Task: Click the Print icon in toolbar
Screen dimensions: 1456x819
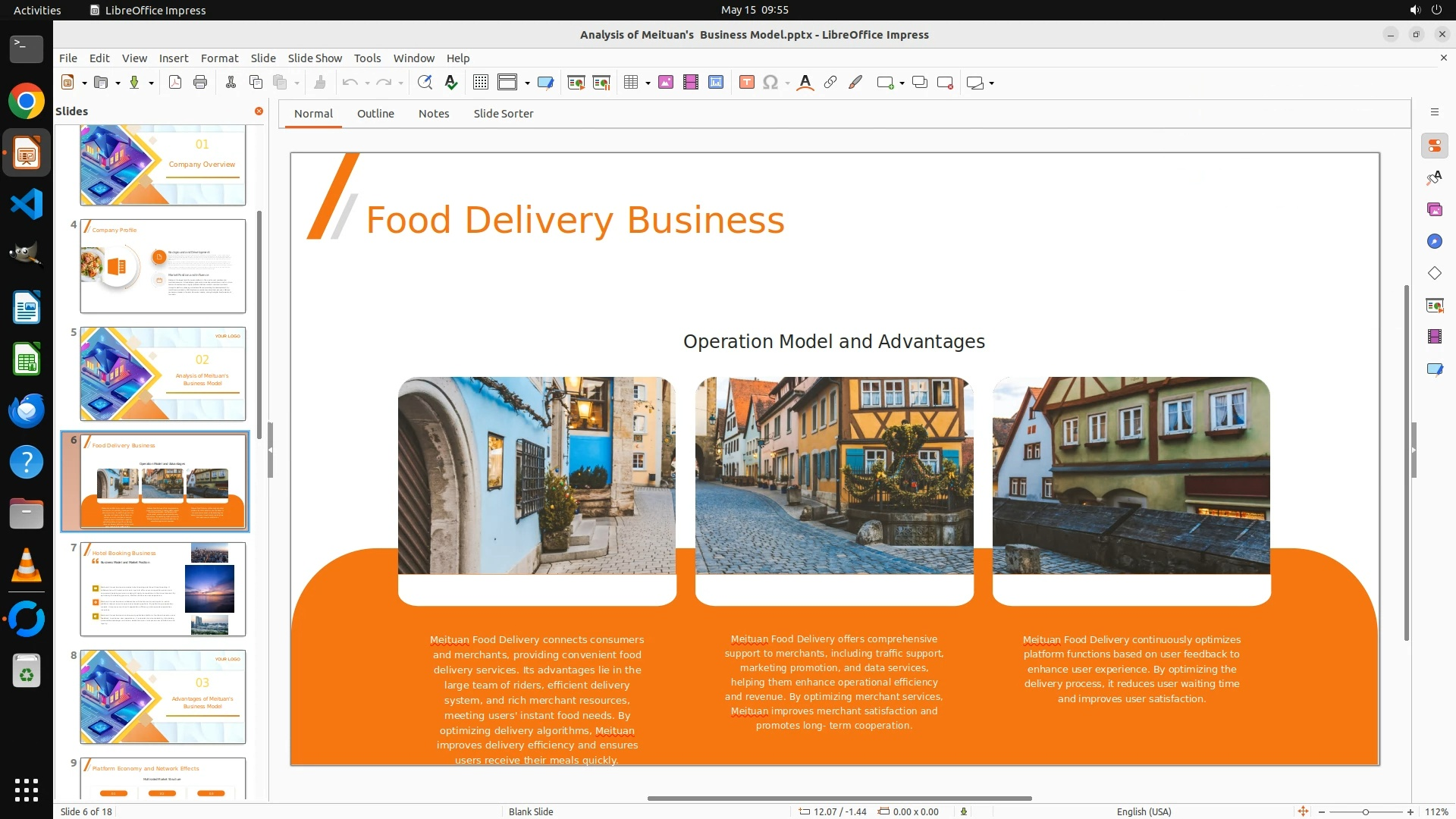Action: [x=200, y=83]
